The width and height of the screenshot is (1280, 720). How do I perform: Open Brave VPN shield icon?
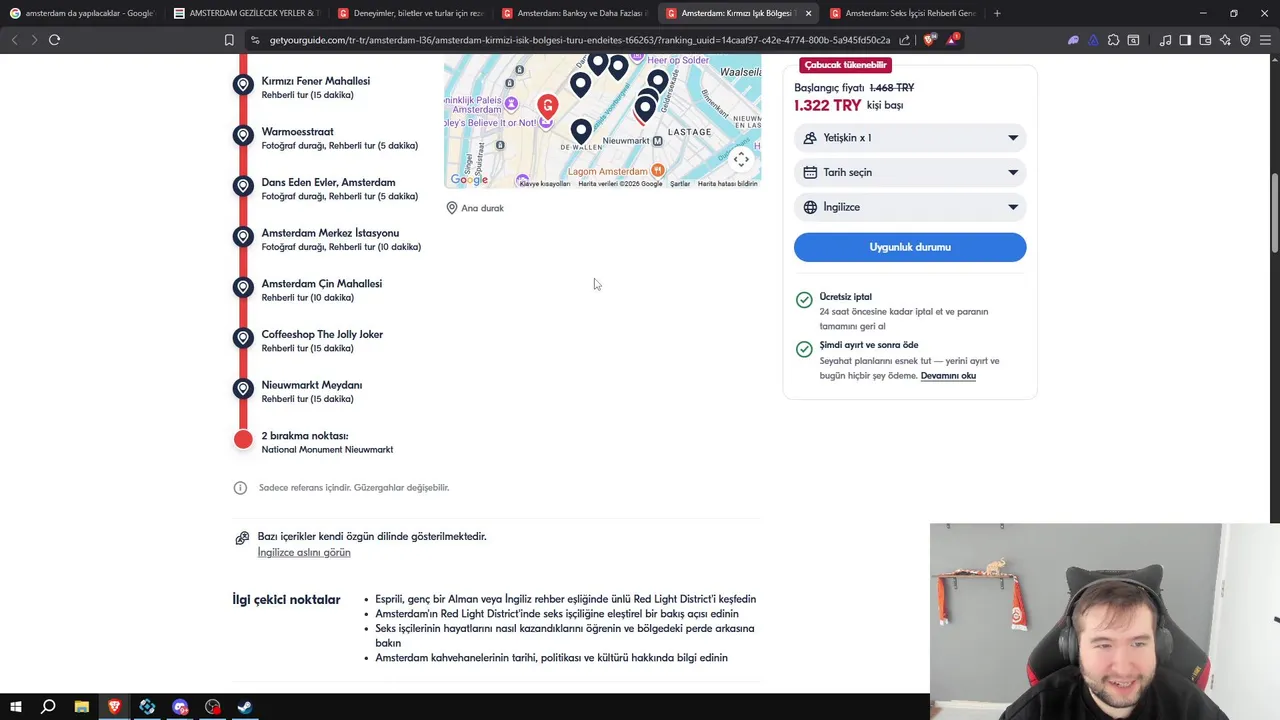[x=1245, y=40]
